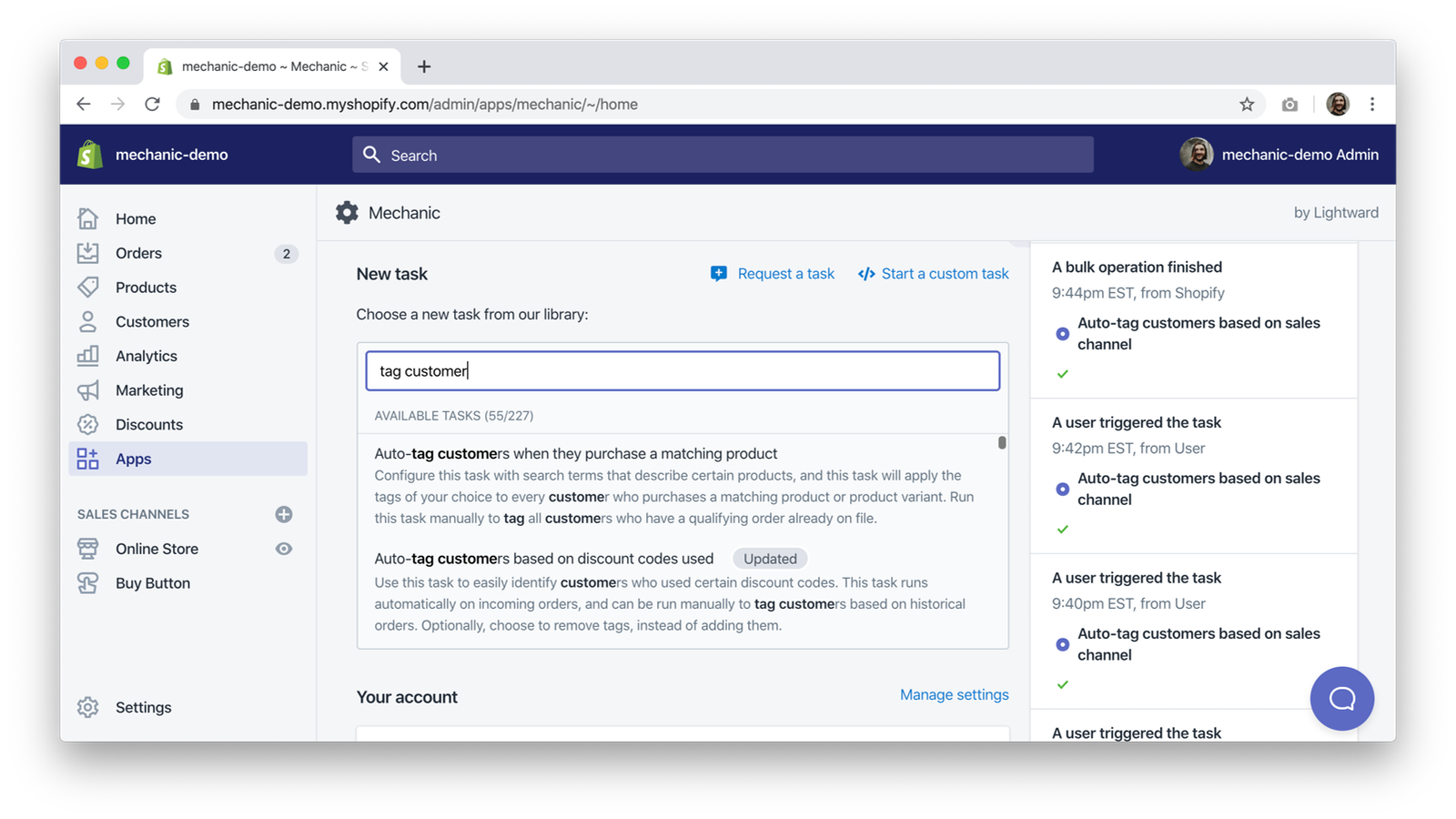The width and height of the screenshot is (1456, 819).
Task: View online store via eye icon
Action: tap(284, 549)
